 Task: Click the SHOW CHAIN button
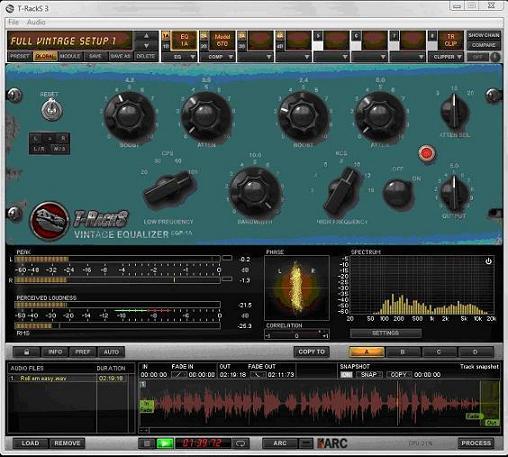pyautogui.click(x=483, y=35)
